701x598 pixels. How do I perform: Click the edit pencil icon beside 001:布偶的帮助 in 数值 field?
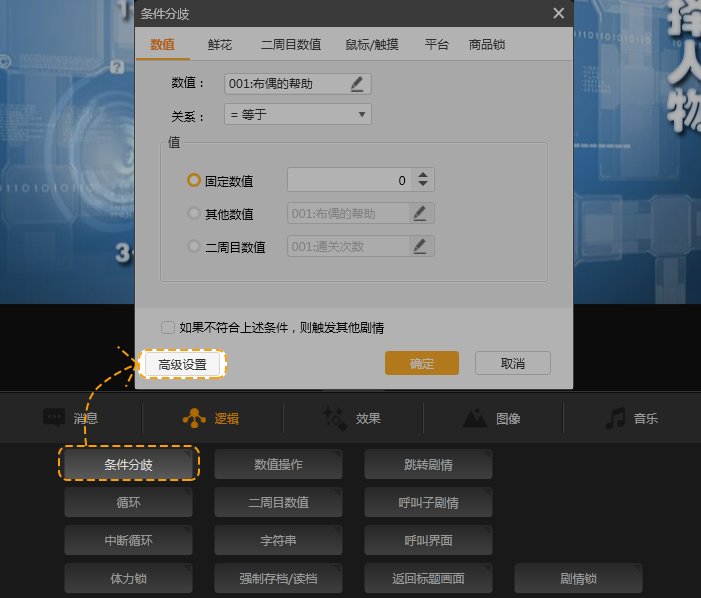click(x=357, y=84)
